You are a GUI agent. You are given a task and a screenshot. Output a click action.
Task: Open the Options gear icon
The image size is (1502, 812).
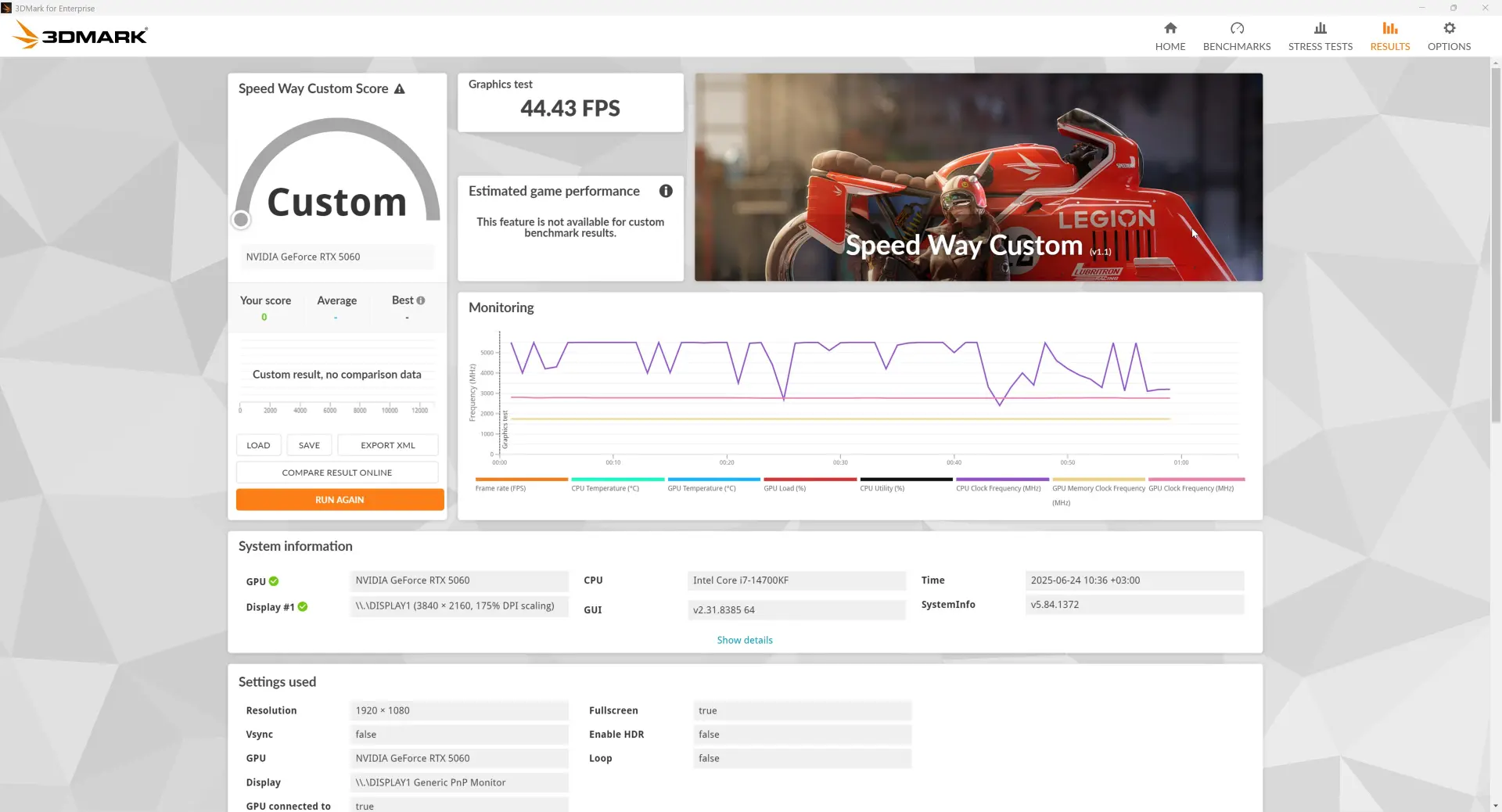(1449, 28)
